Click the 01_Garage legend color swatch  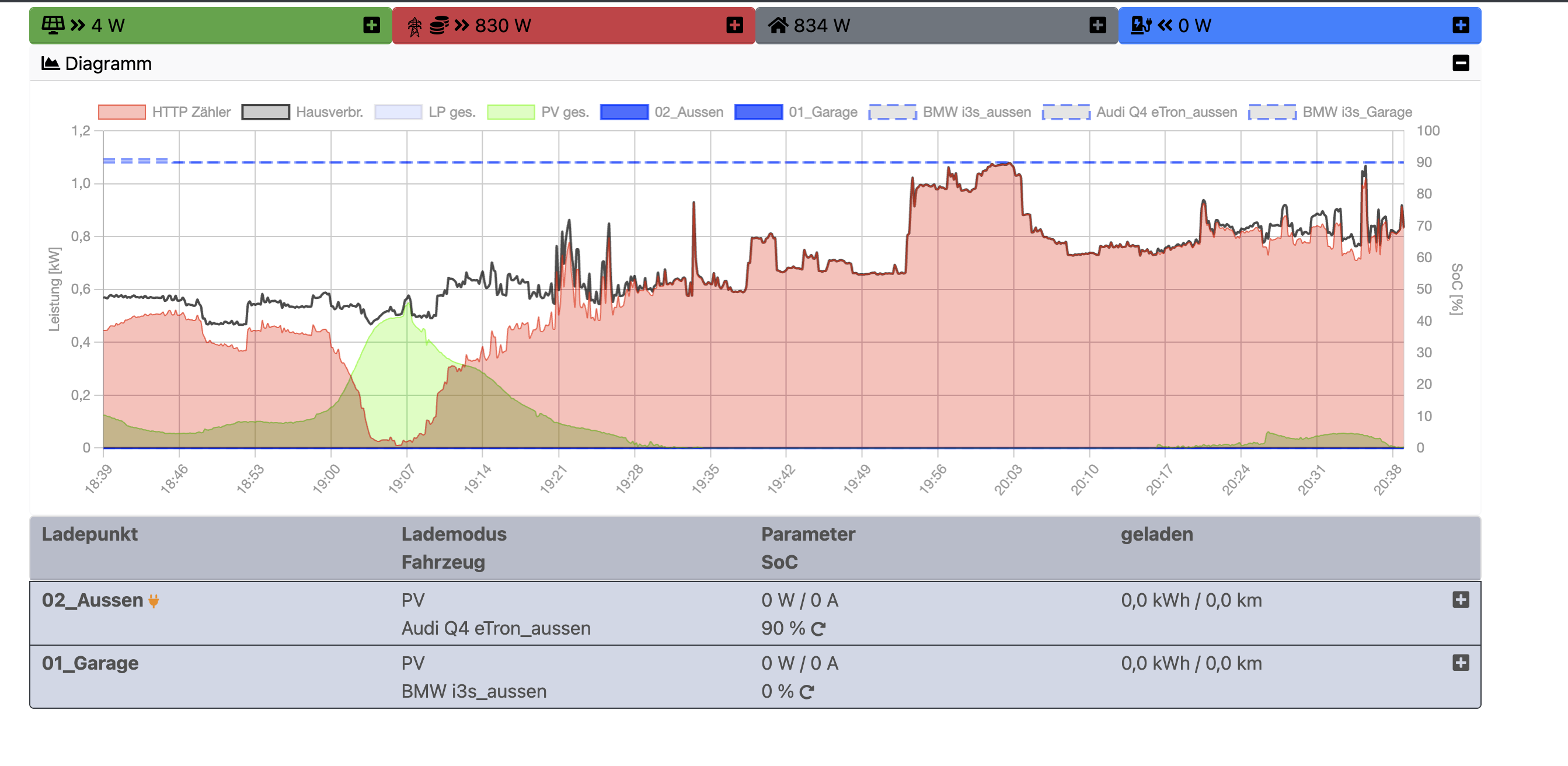pyautogui.click(x=758, y=112)
